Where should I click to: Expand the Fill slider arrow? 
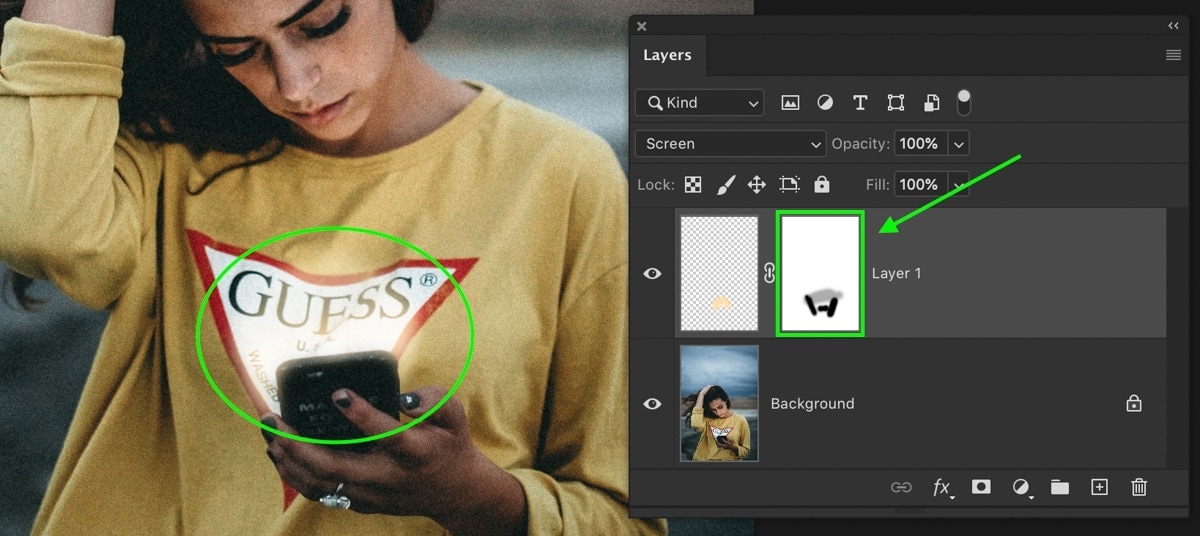[x=958, y=185]
